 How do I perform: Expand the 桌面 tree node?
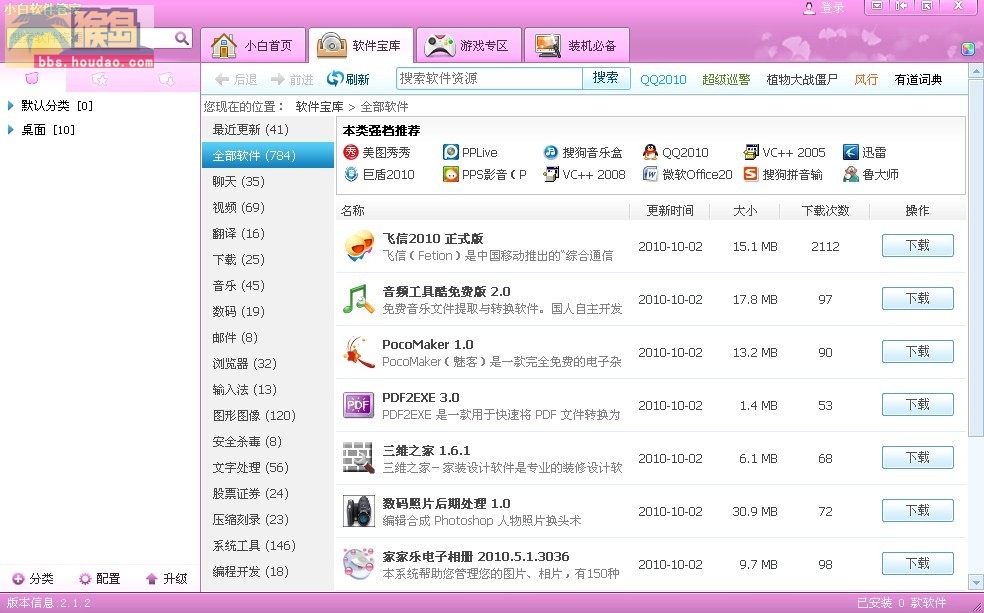tap(10, 130)
